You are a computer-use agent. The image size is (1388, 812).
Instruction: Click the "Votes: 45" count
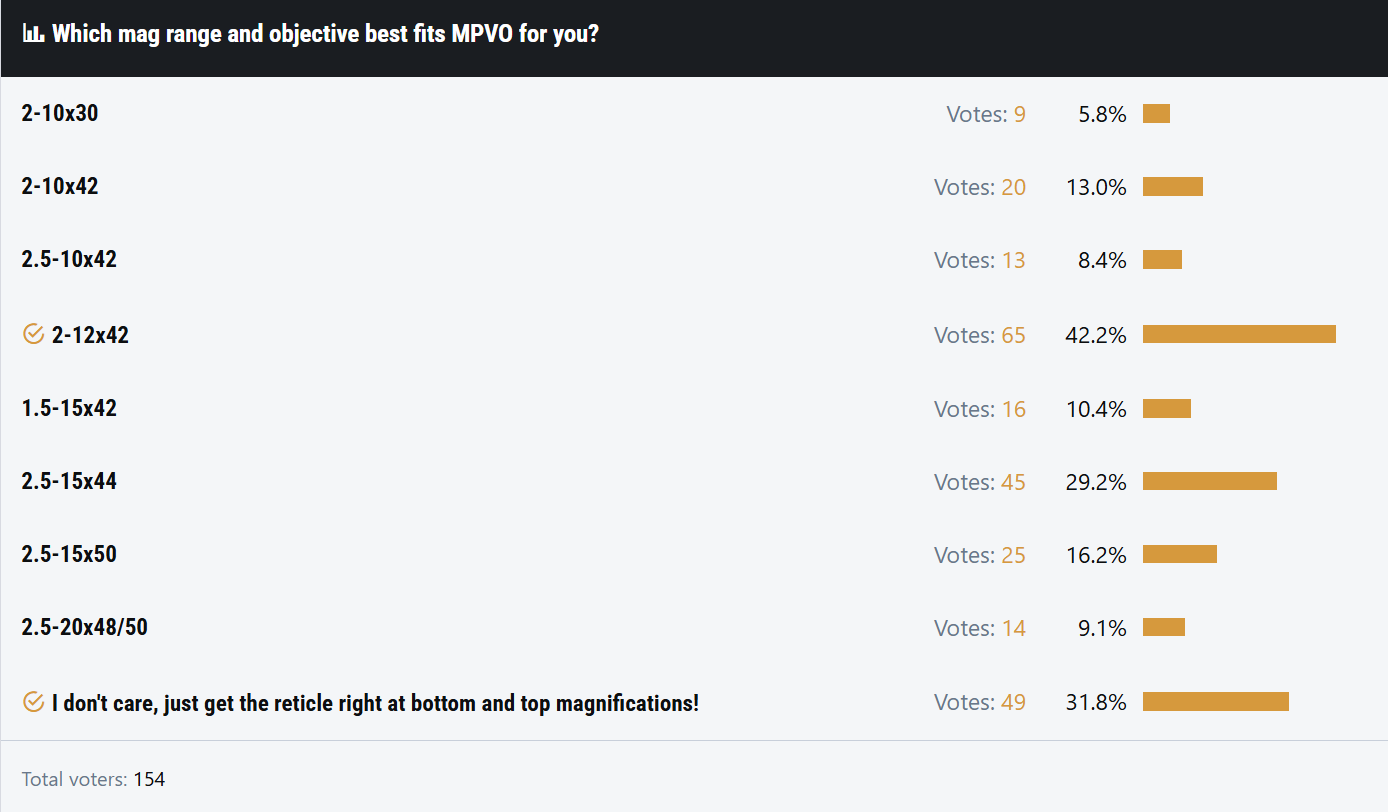[980, 482]
